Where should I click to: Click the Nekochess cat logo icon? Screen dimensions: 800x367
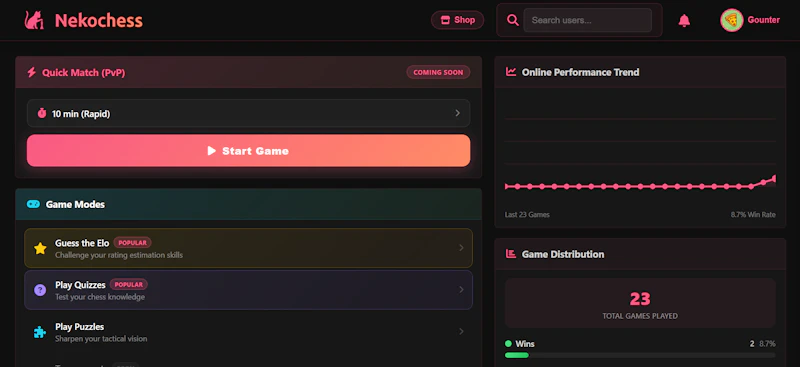(x=34, y=20)
